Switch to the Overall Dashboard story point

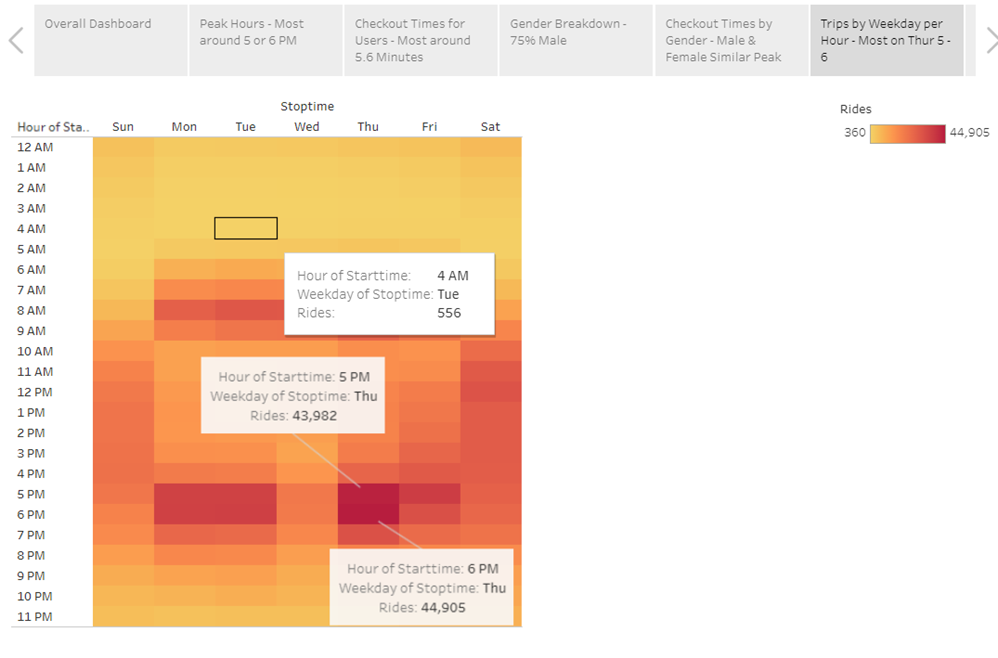point(110,40)
